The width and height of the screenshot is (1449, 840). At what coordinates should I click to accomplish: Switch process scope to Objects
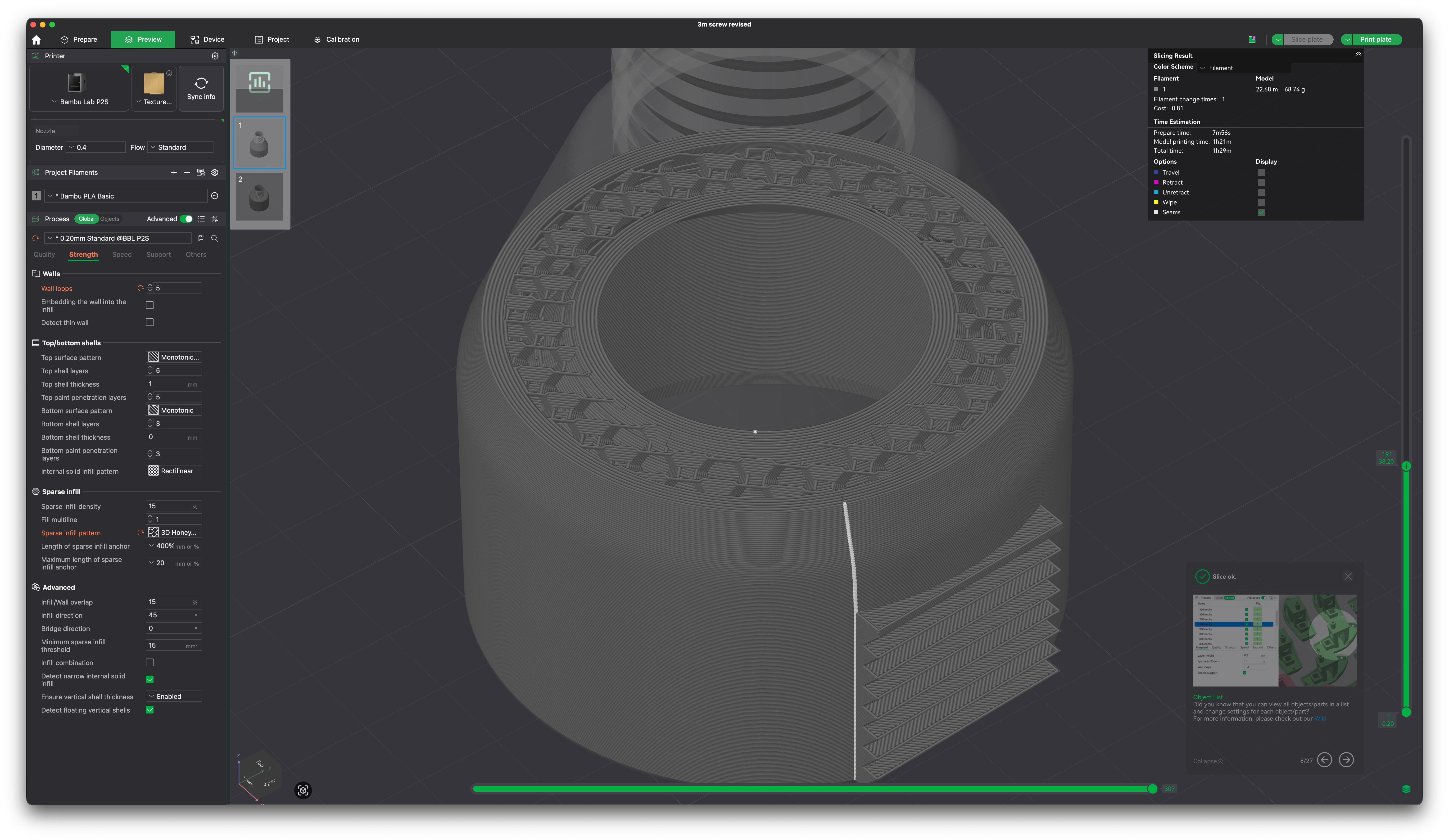click(110, 219)
